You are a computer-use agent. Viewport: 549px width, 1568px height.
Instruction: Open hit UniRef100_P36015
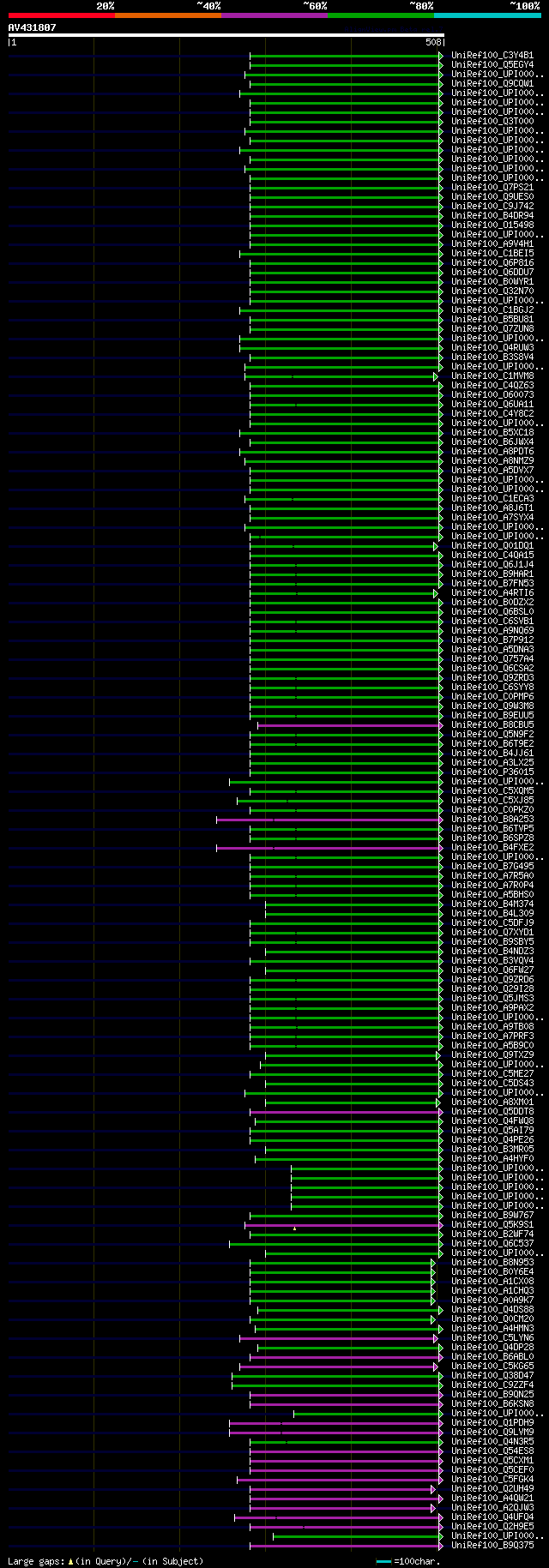[x=492, y=772]
